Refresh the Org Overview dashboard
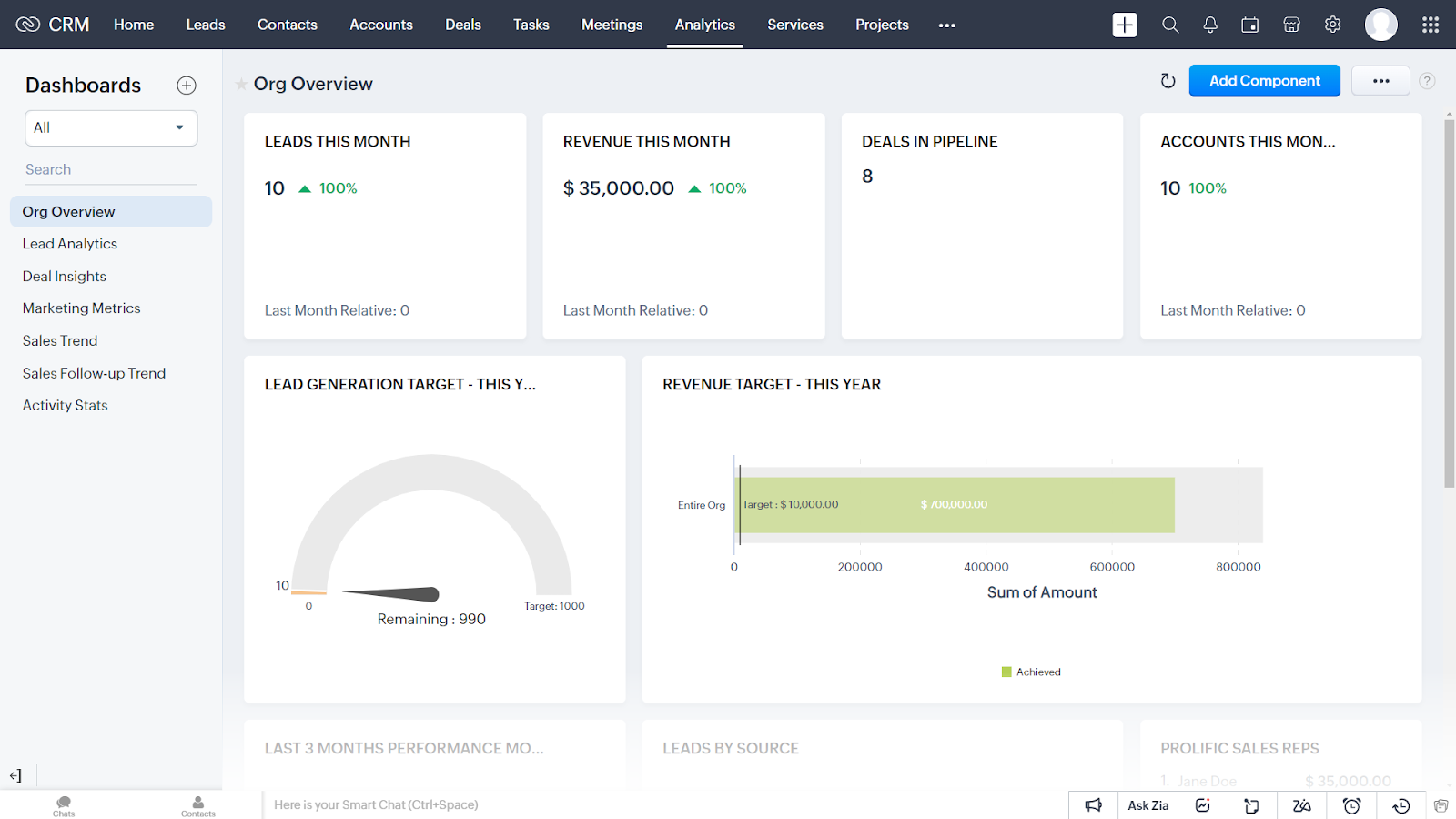This screenshot has width=1456, height=819. pos(1168,81)
